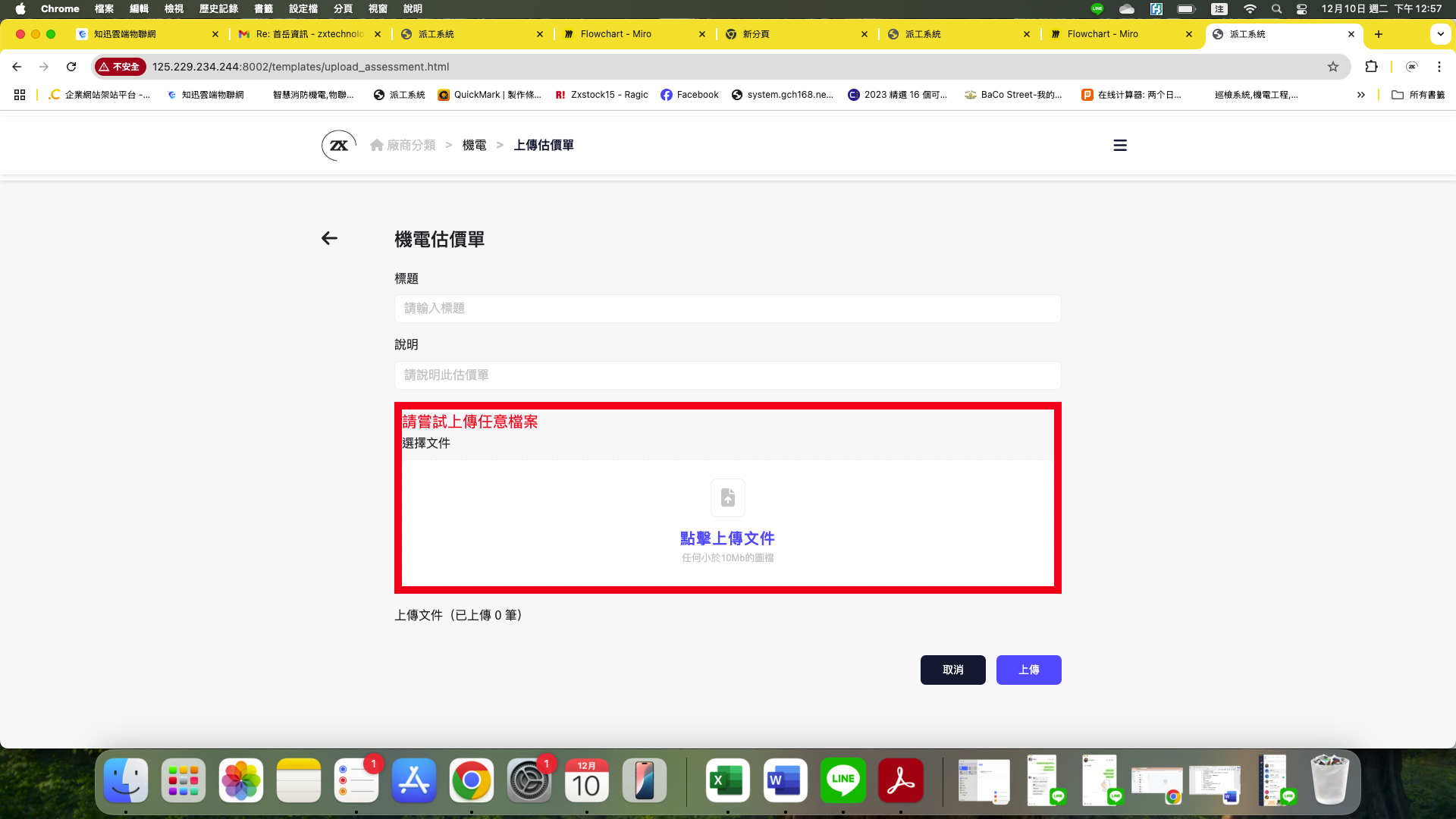Click the file upload icon in drop zone
The width and height of the screenshot is (1456, 819).
click(x=728, y=497)
